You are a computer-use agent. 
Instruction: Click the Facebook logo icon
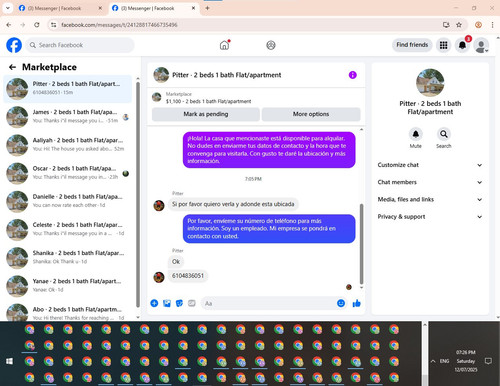14,45
